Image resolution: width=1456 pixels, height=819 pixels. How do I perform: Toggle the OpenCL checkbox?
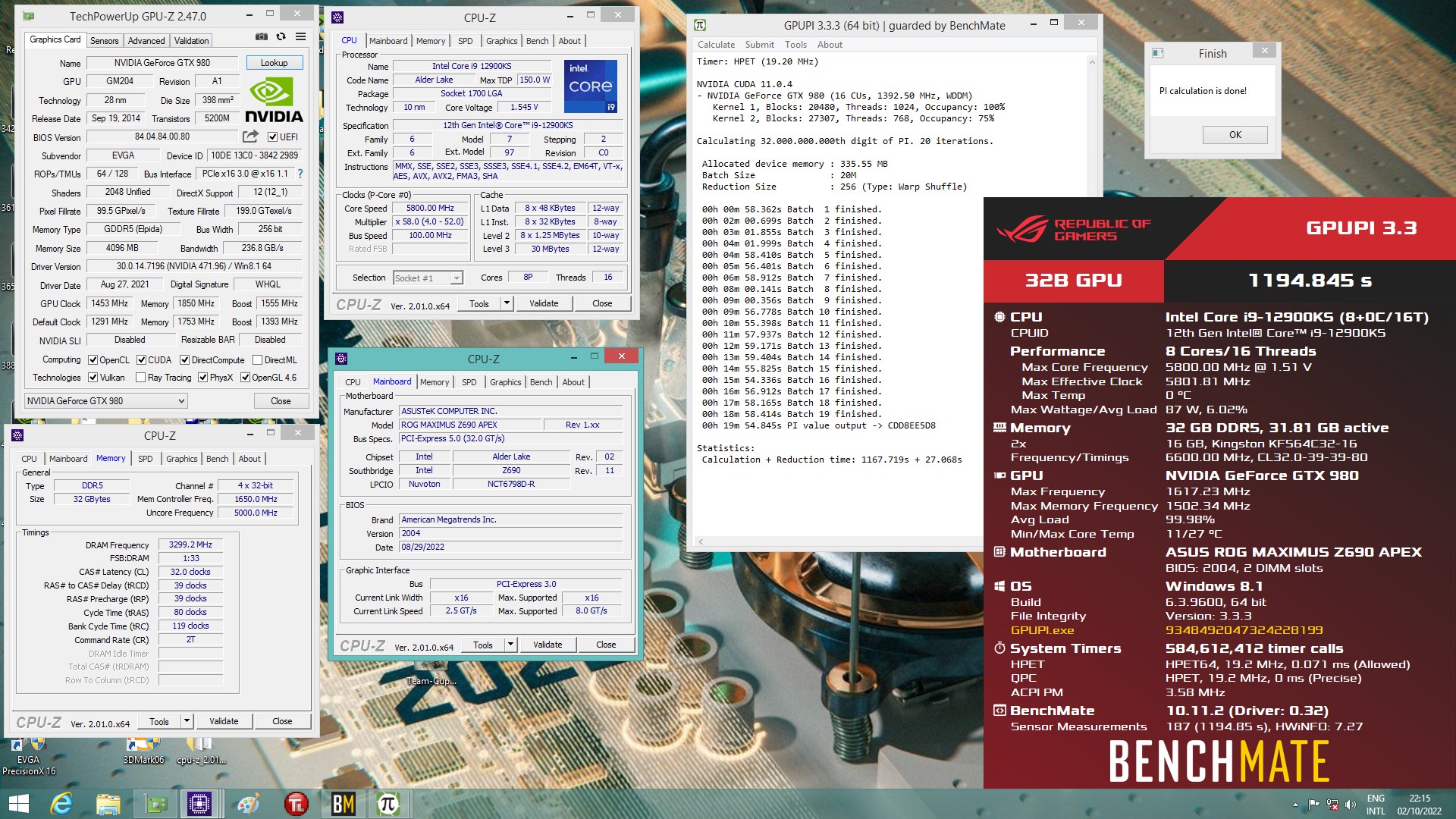point(93,360)
